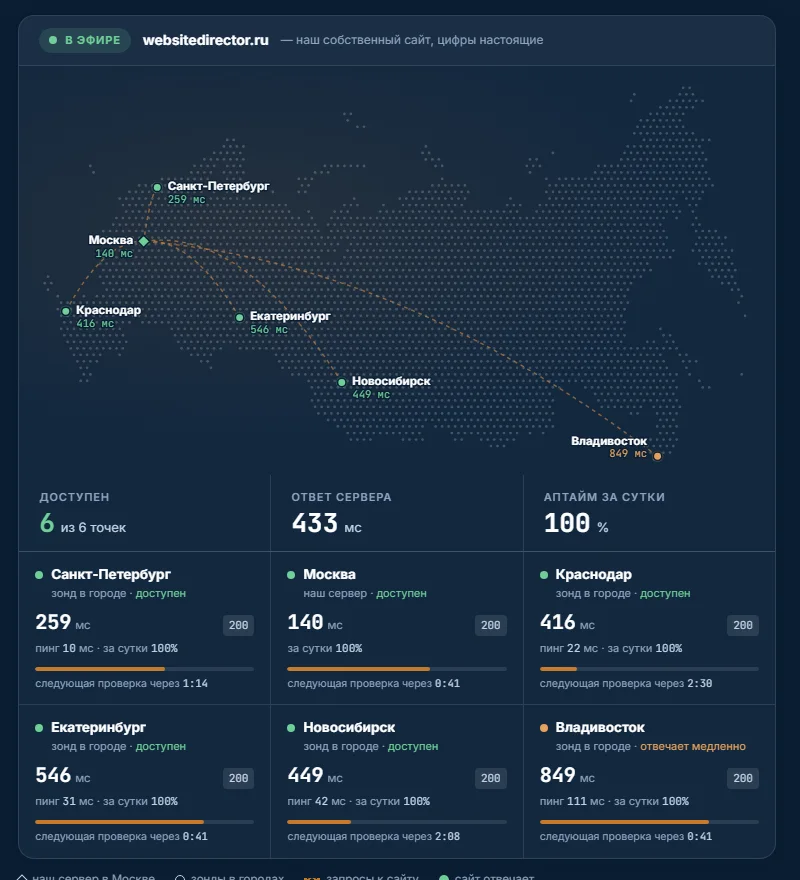
Task: Click the orange status dot in Владивосток card
Action: 543,728
